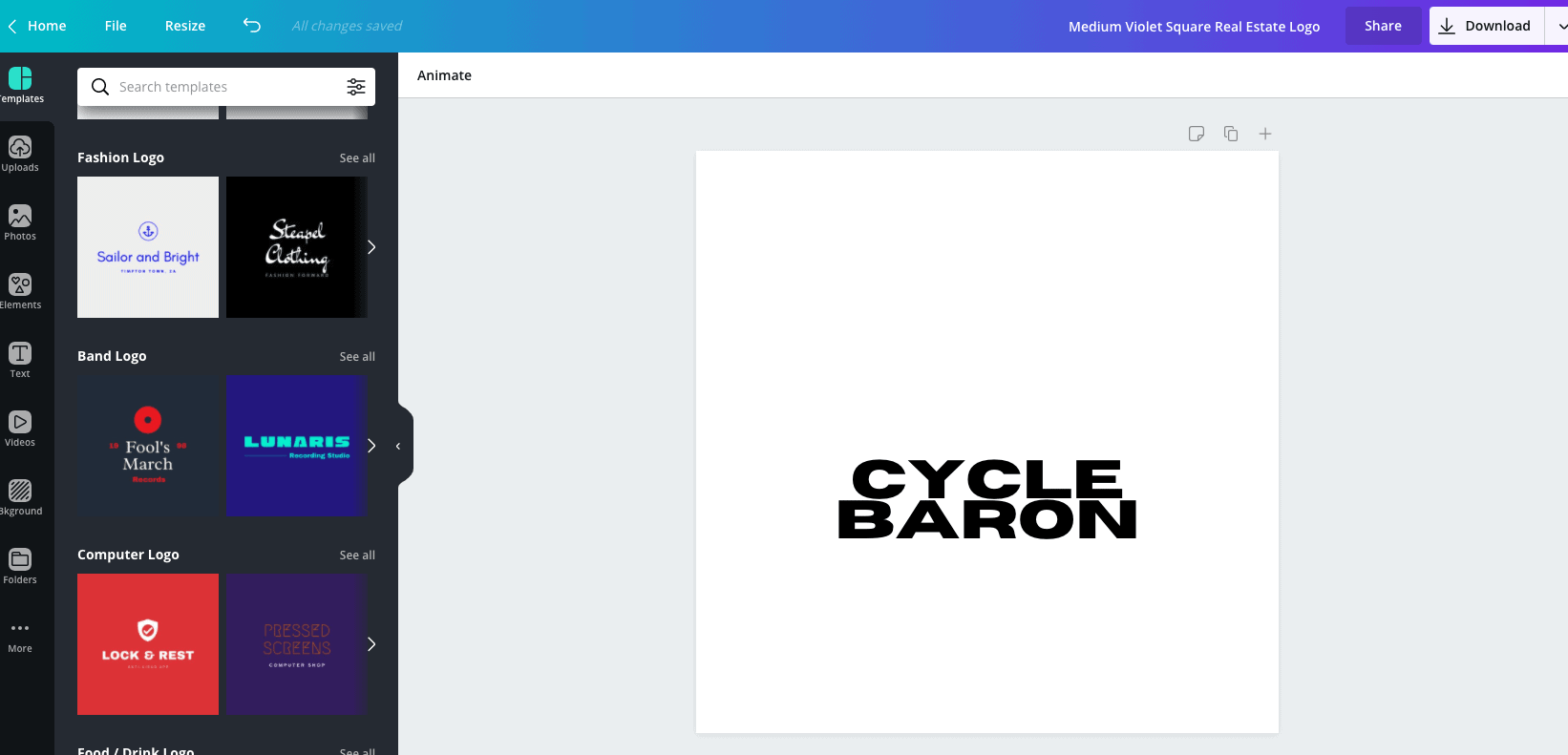Click the Band Logo heading
The image size is (1568, 755).
(112, 356)
